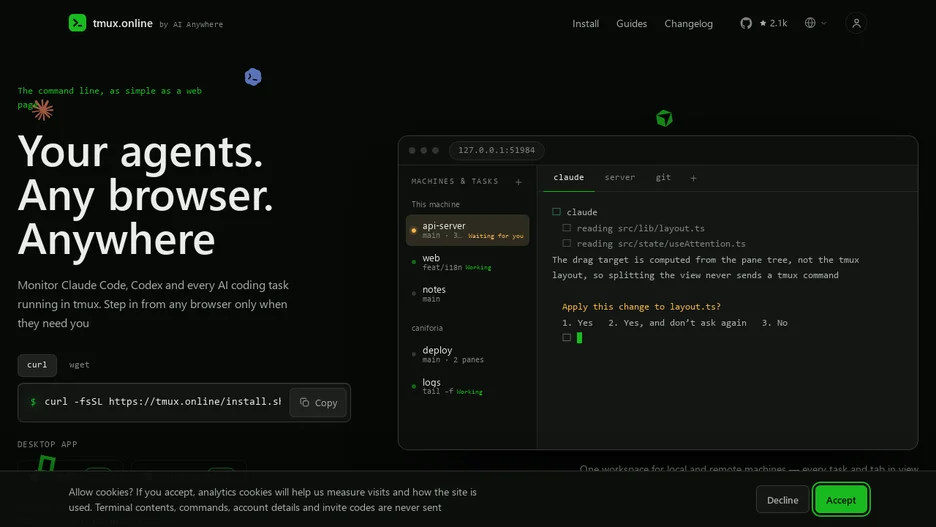Accept the analytics cookies
Image resolution: width=936 pixels, height=527 pixels.
coord(840,500)
